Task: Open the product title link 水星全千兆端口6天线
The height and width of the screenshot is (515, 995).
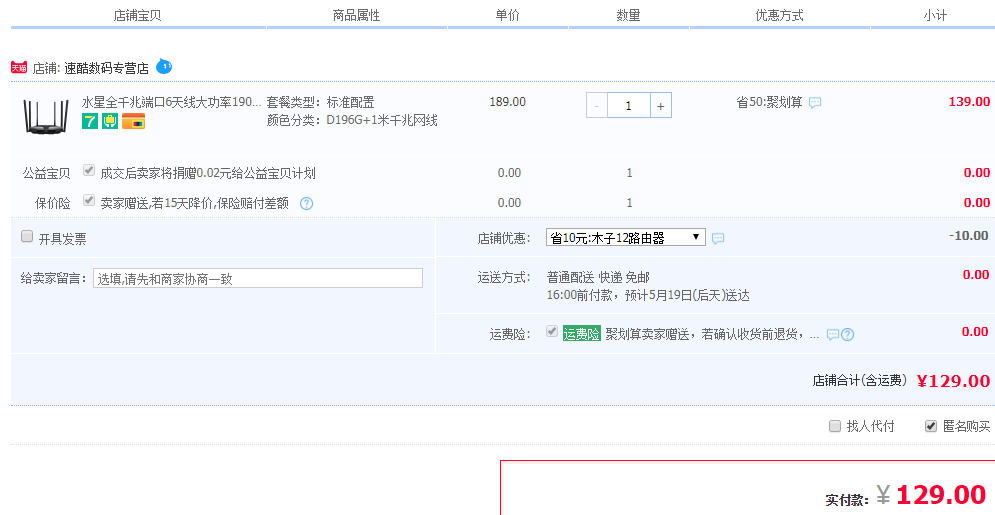Action: click(x=171, y=101)
